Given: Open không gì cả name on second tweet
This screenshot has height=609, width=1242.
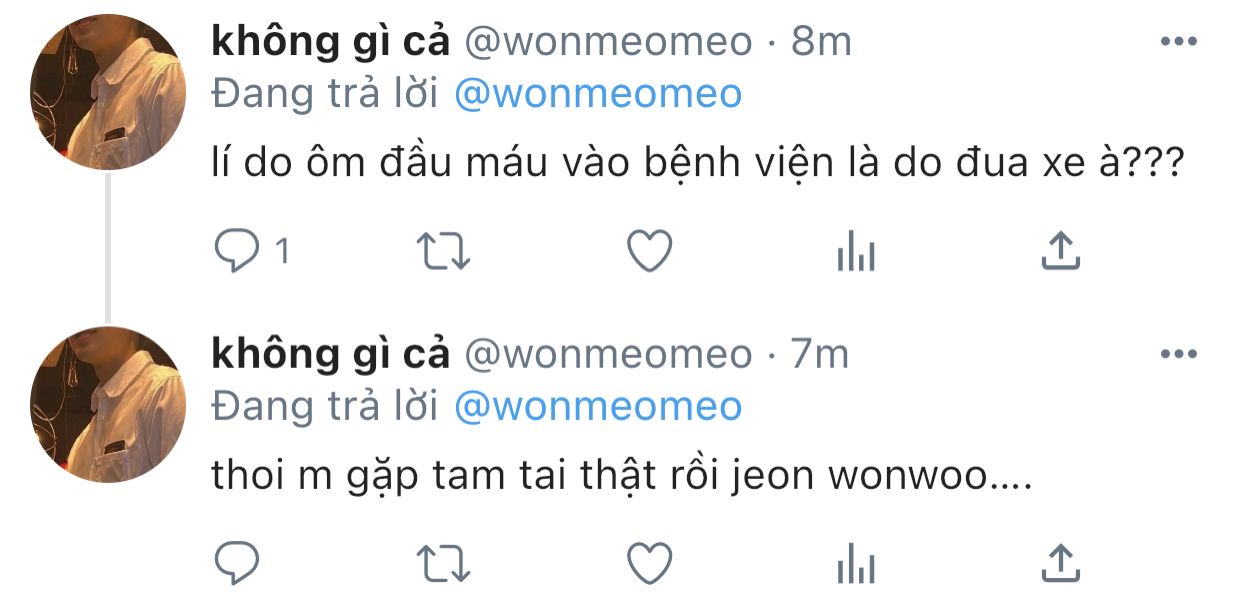Looking at the screenshot, I should [331, 354].
